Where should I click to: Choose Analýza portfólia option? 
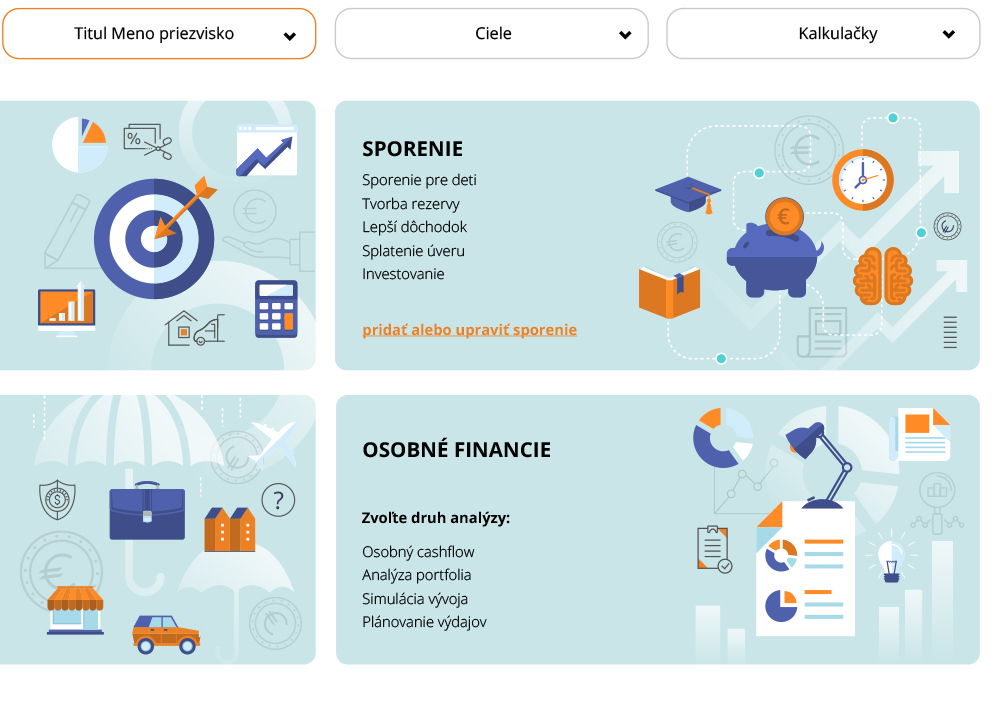pos(414,575)
